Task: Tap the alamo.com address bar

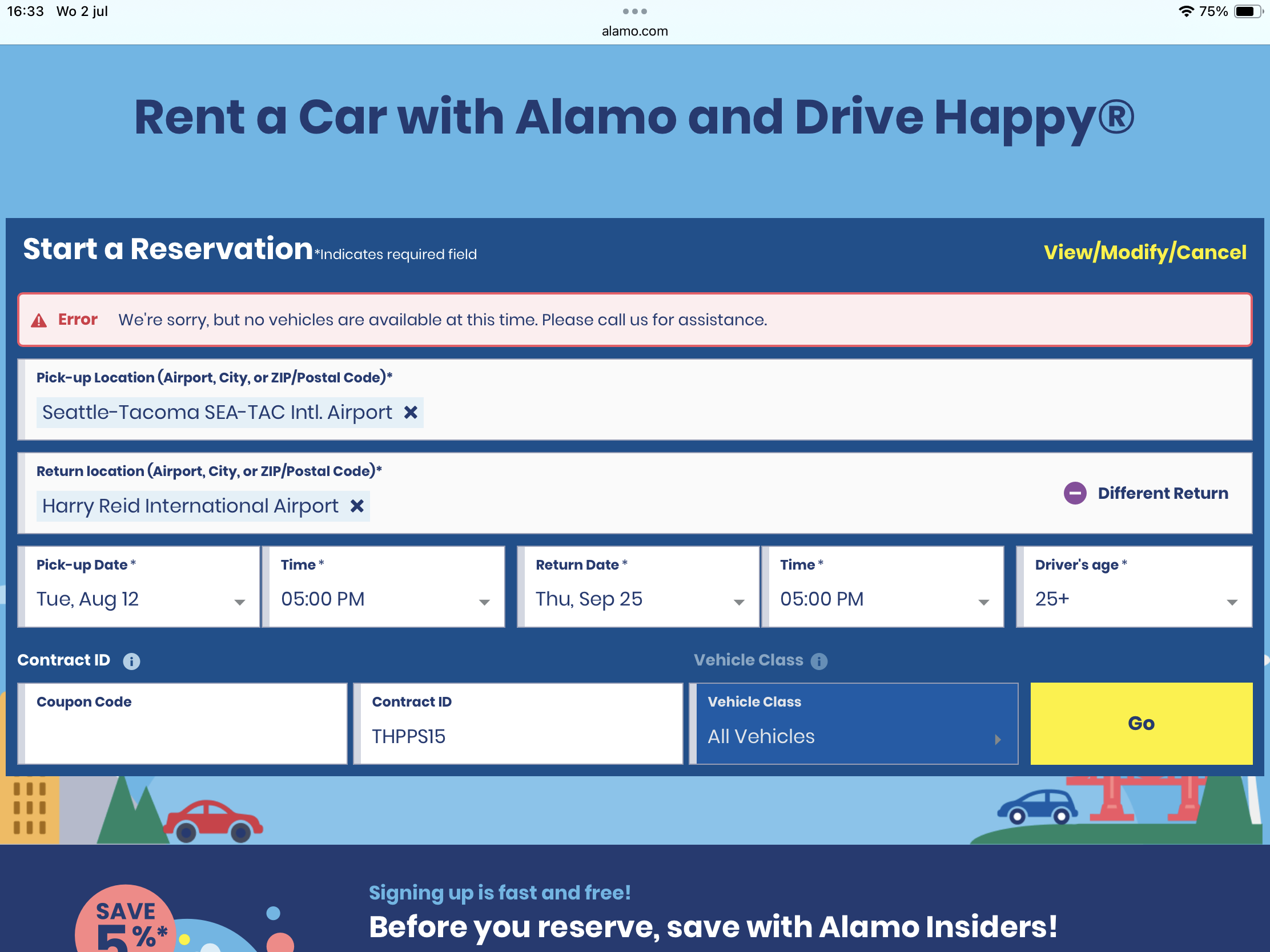Action: point(634,31)
